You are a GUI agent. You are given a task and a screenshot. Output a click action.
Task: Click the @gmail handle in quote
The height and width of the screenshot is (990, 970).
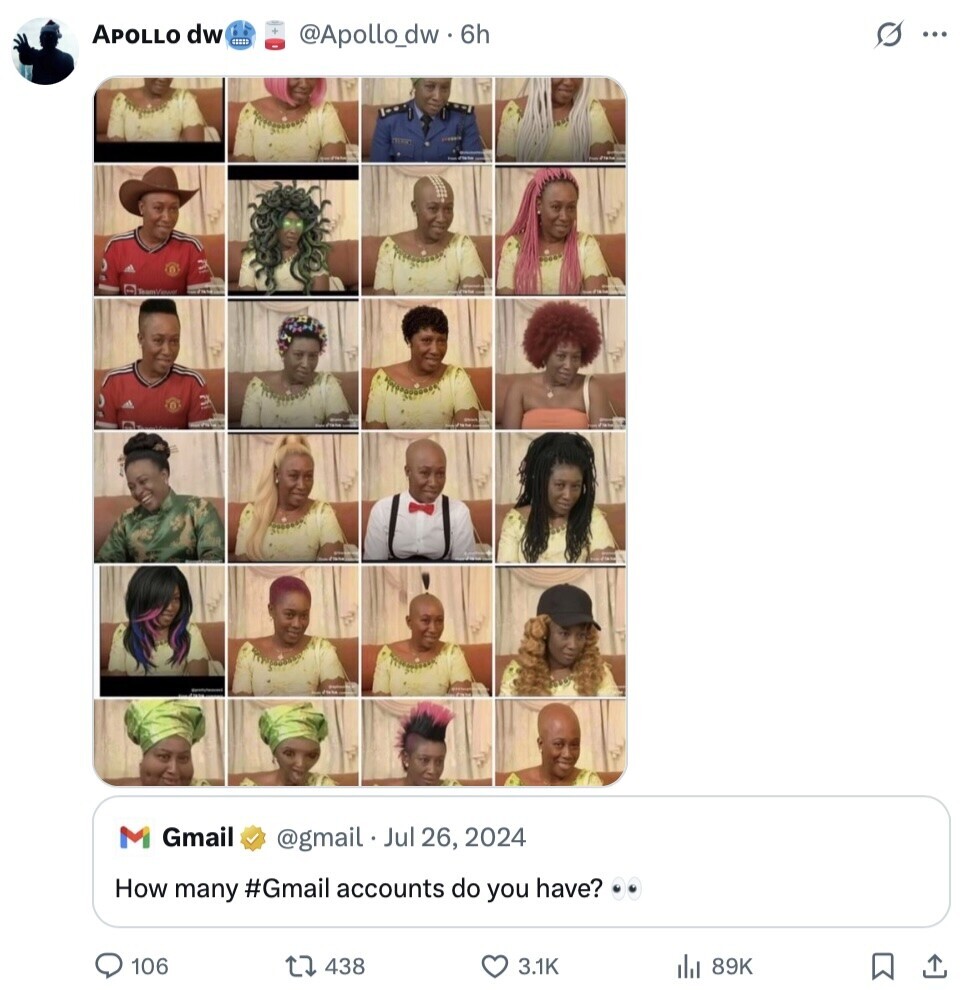tap(318, 837)
